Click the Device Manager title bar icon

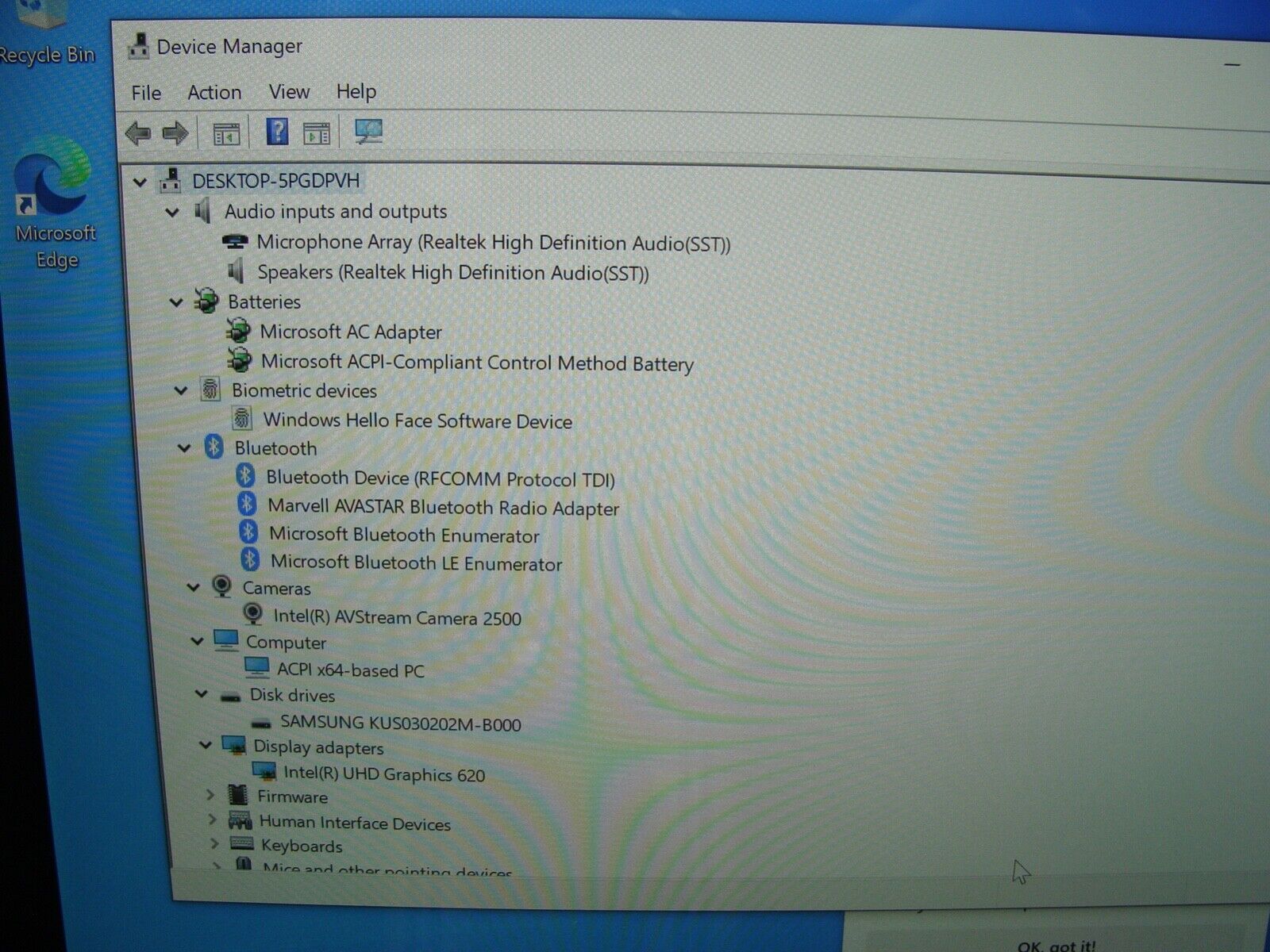(x=138, y=46)
